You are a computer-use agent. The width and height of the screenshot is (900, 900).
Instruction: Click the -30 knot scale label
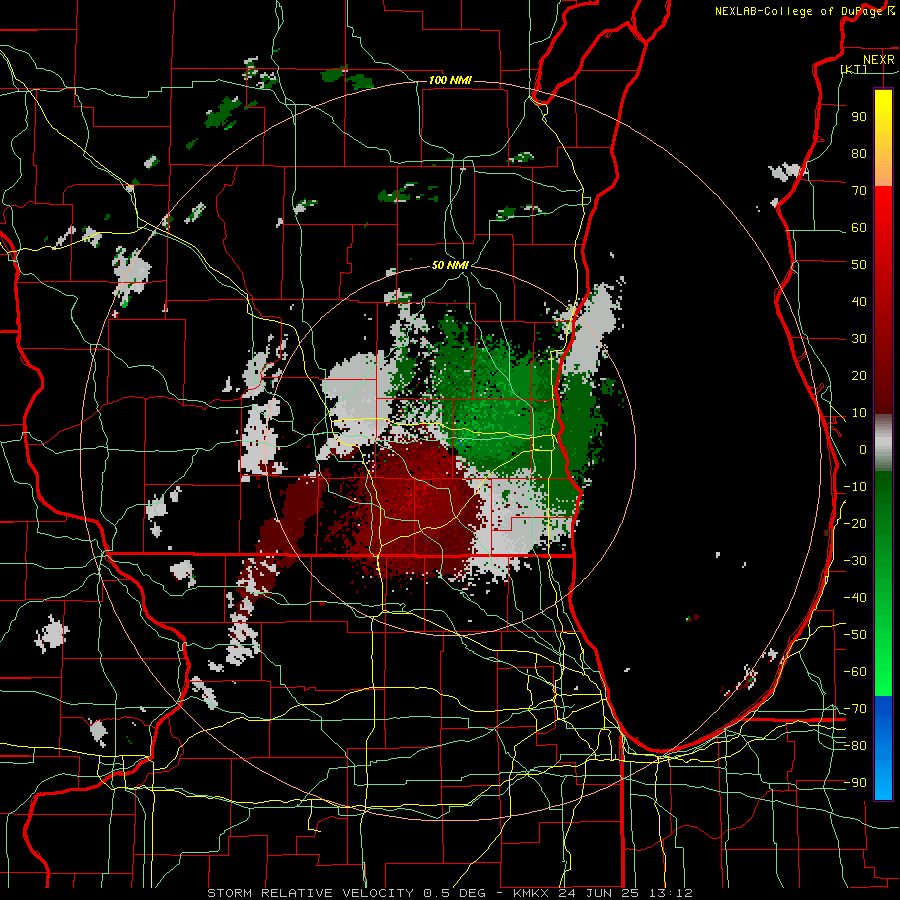pos(855,560)
